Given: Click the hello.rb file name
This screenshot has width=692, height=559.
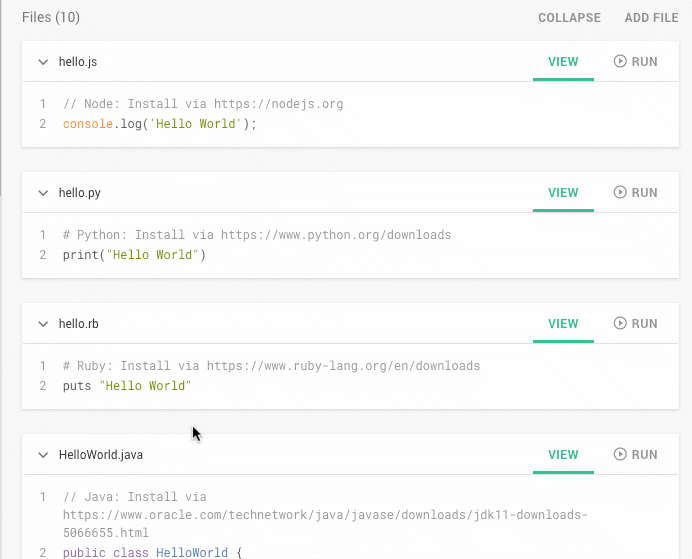Looking at the screenshot, I should click(79, 324).
